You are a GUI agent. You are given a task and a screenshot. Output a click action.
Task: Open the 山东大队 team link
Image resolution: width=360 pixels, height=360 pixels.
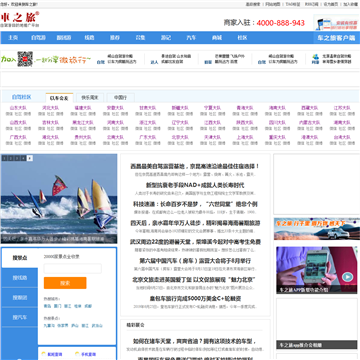[18, 108]
